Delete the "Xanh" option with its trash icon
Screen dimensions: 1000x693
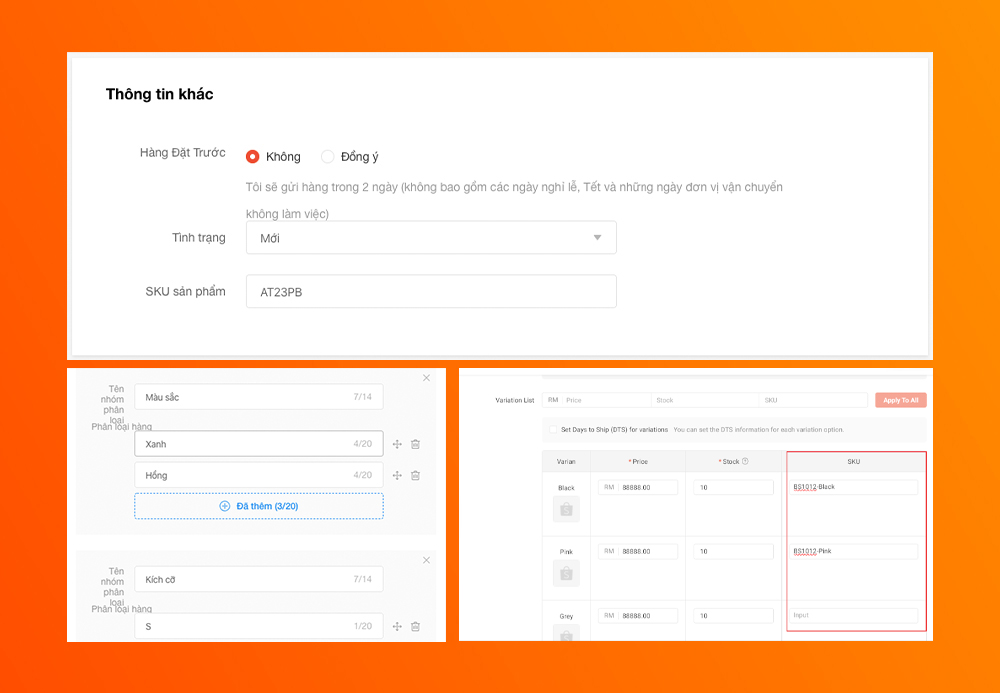click(x=416, y=444)
